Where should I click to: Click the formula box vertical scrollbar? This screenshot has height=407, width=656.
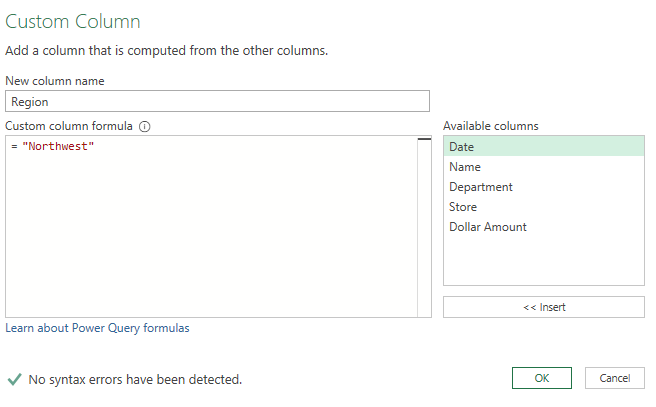pos(424,226)
